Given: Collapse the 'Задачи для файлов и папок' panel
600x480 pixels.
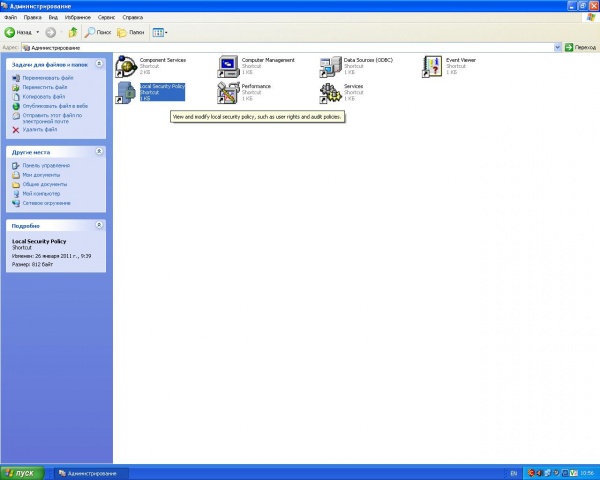Looking at the screenshot, I should (x=99, y=65).
